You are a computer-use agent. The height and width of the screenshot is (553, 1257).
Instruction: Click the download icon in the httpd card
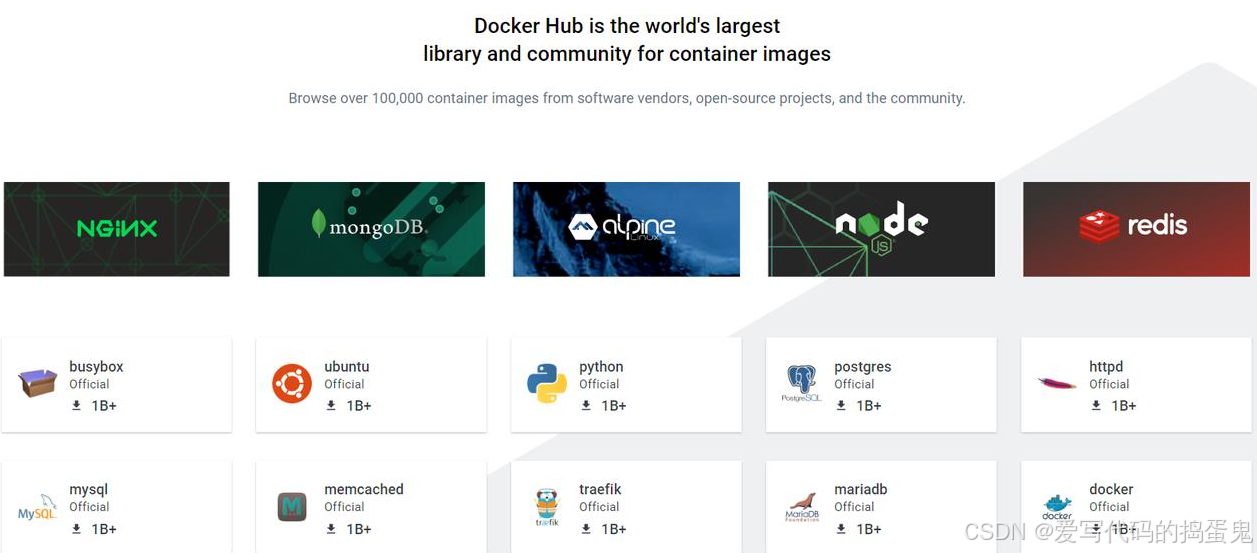click(1096, 405)
